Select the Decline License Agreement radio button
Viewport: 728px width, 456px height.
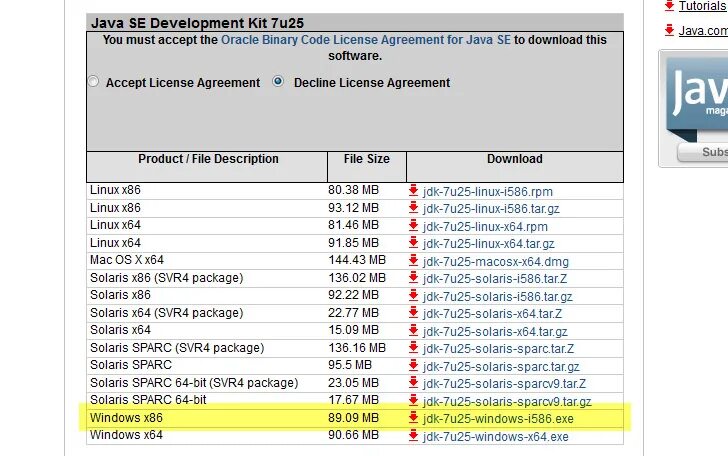pyautogui.click(x=278, y=81)
